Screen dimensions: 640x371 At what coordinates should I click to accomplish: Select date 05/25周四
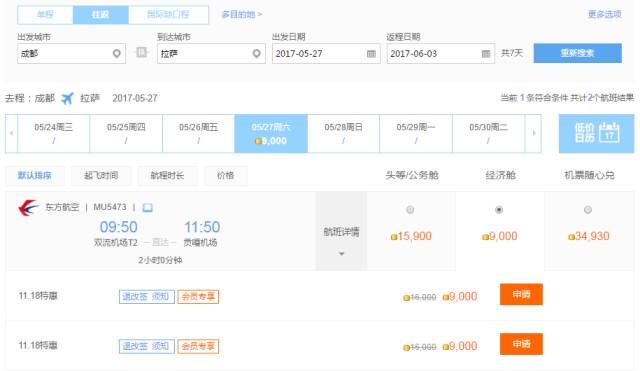coord(126,133)
